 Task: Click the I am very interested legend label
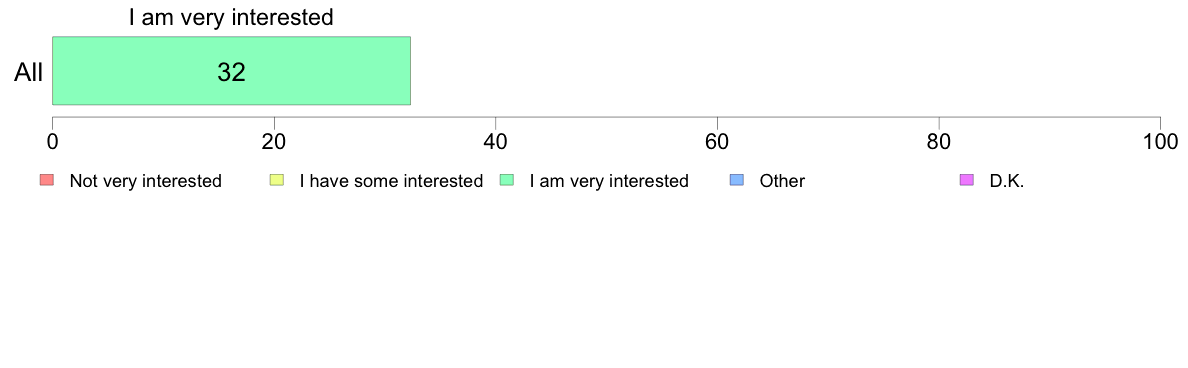609,181
